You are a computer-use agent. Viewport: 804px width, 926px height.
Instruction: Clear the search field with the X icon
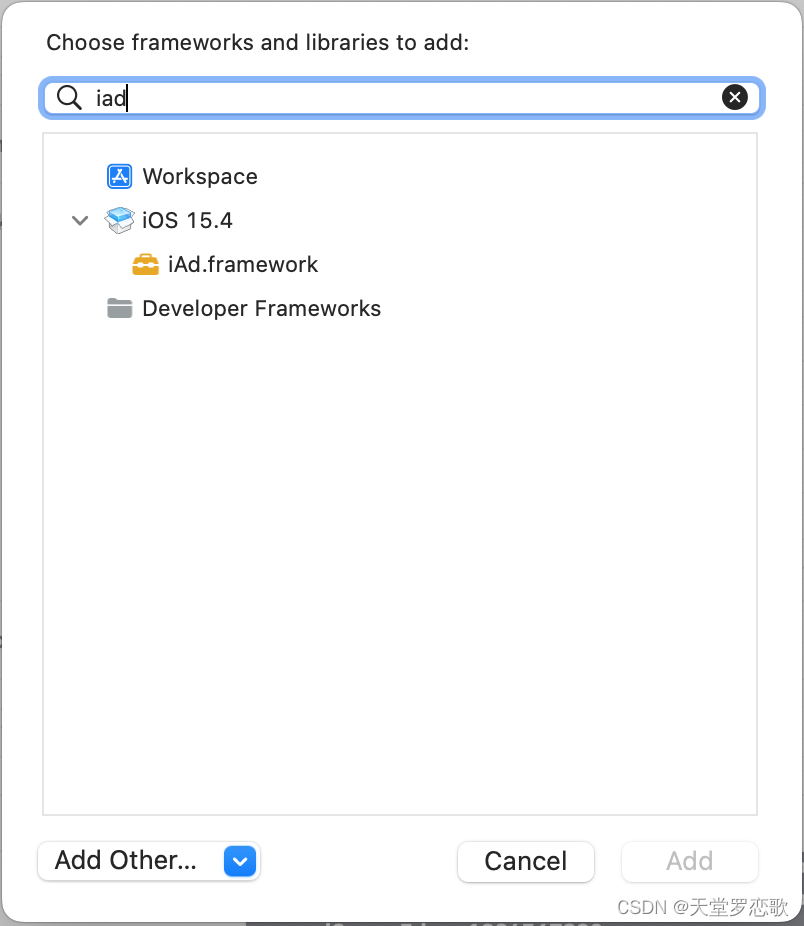pos(735,97)
